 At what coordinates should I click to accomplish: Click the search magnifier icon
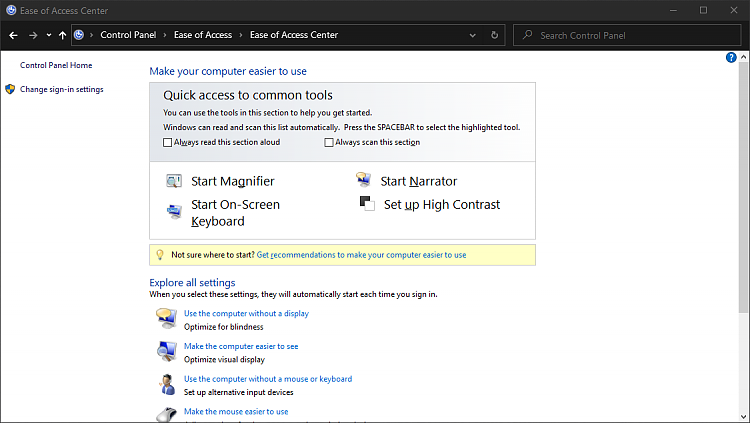point(527,35)
